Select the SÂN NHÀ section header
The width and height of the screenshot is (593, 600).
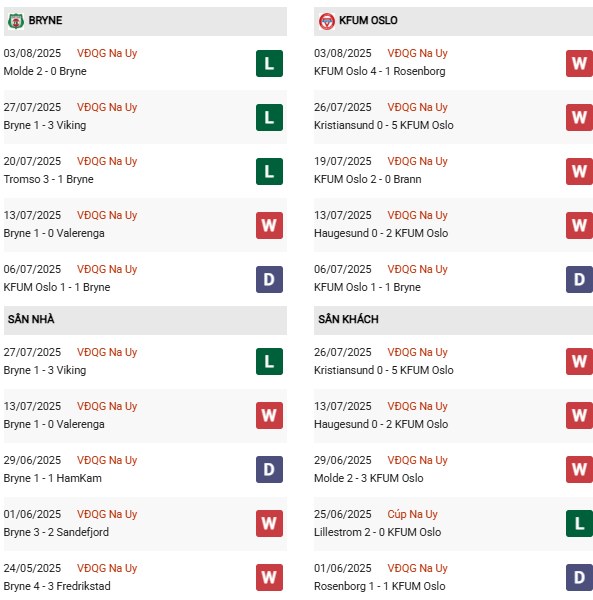pos(145,320)
